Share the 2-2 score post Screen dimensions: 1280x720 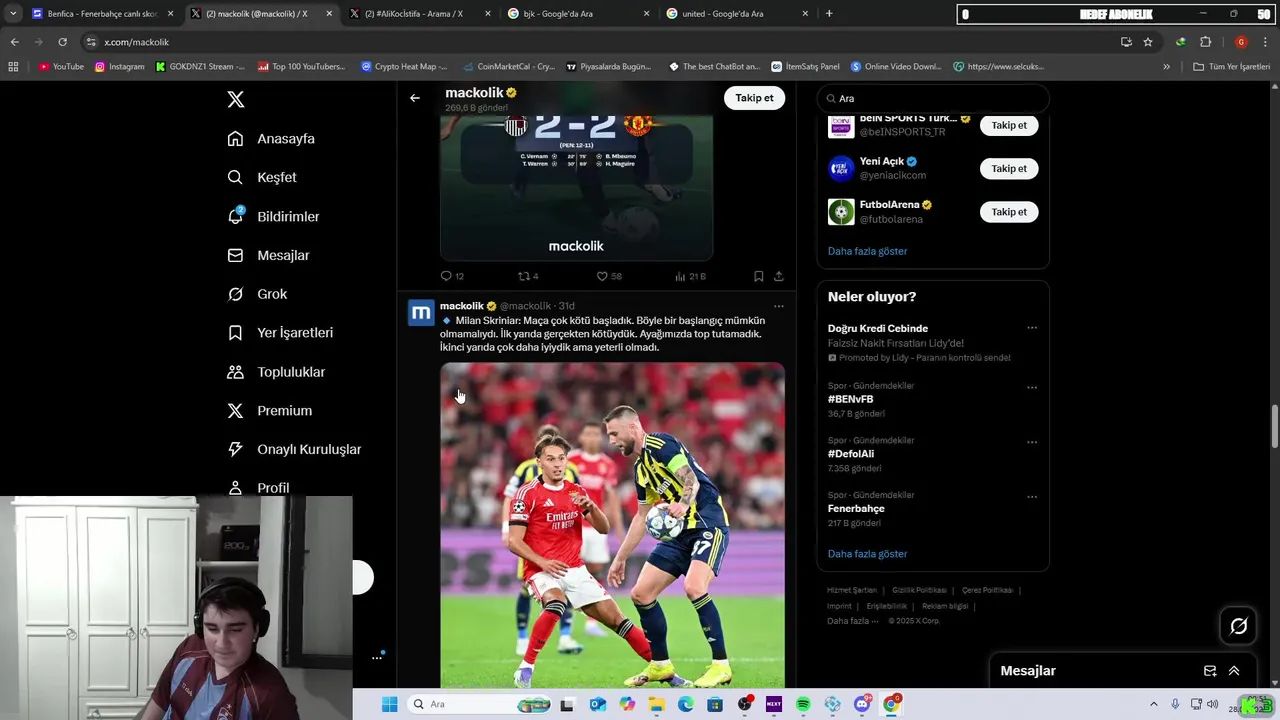point(778,276)
